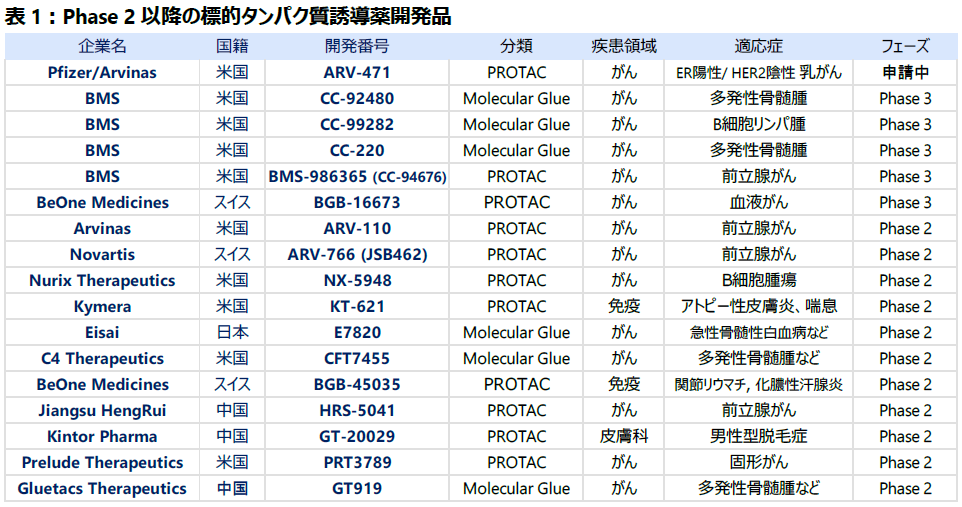962x507 pixels.
Task: Click the Kymera company cell
Action: point(102,307)
